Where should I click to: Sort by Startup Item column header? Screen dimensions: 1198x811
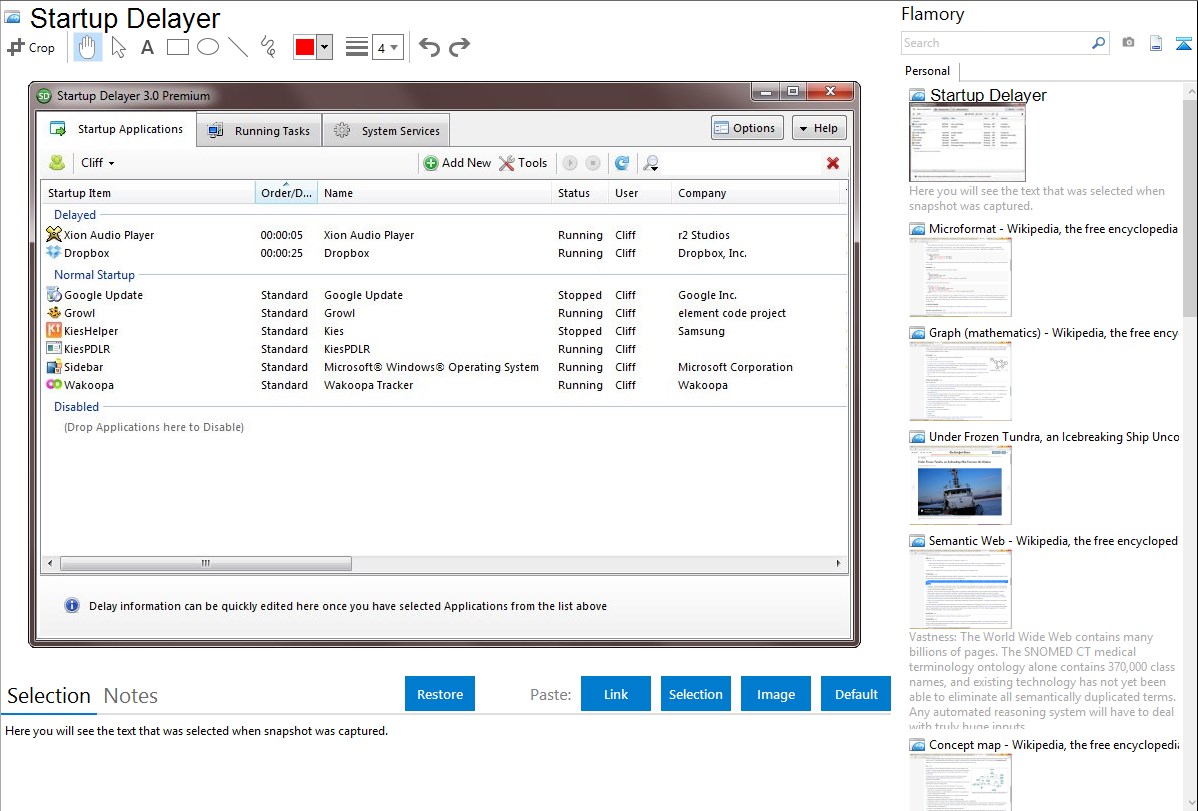[x=148, y=193]
